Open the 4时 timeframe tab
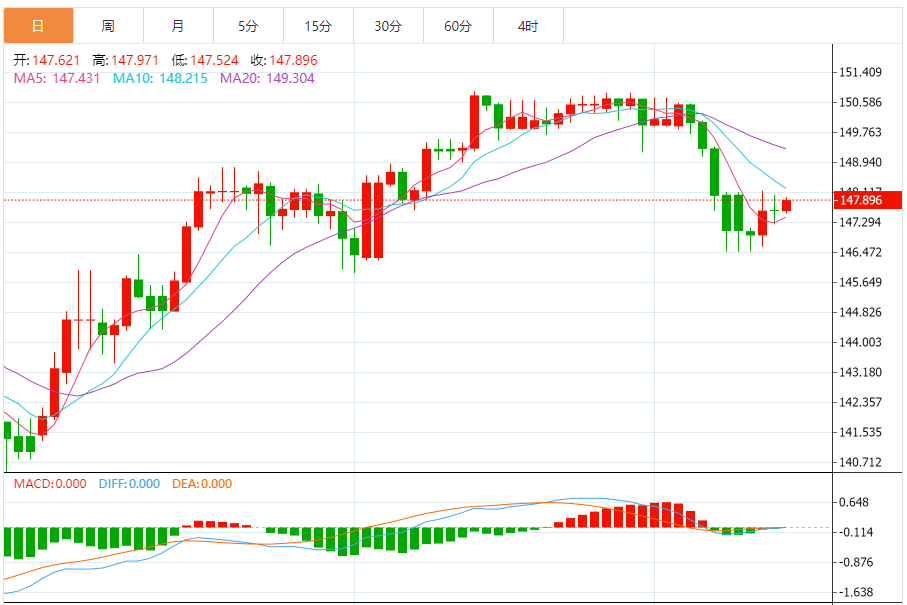Viewport: 907px width, 605px height. (x=528, y=26)
